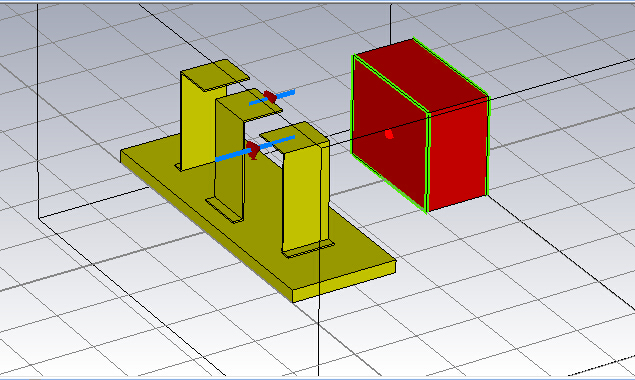Select the lower red port cone marker
This screenshot has width=635, height=380.
click(x=254, y=150)
